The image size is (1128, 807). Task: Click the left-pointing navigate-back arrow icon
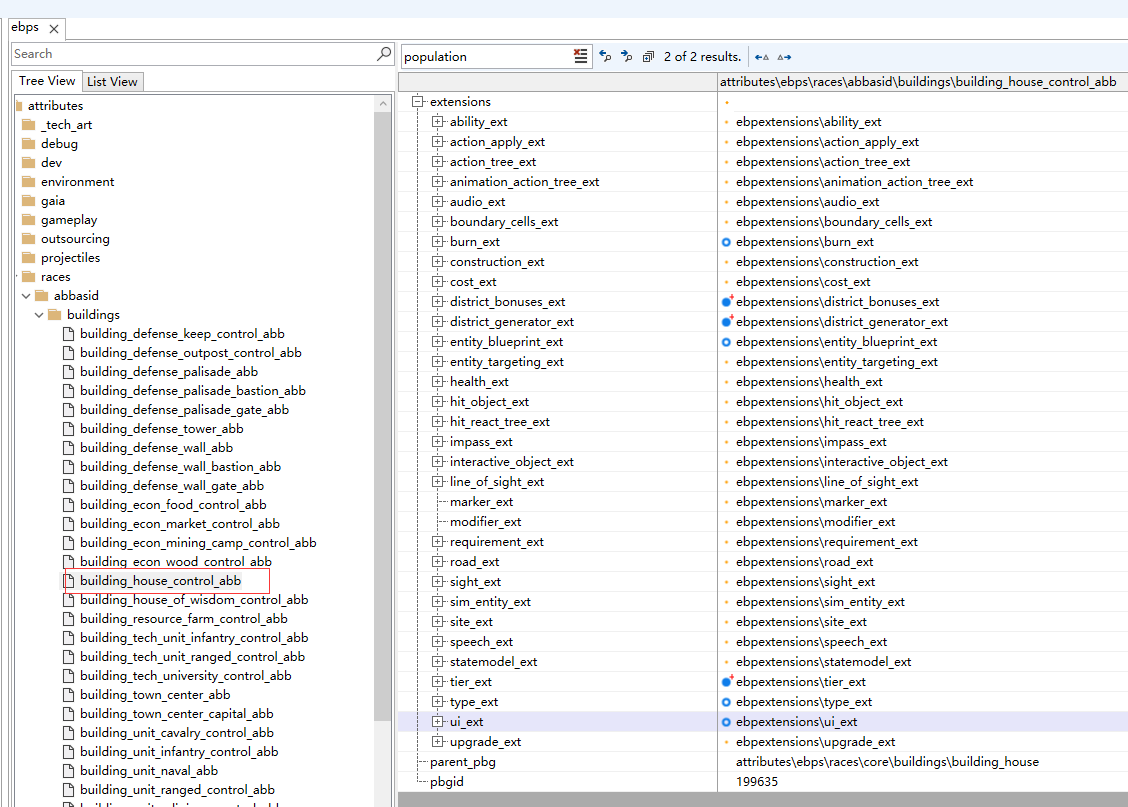762,57
